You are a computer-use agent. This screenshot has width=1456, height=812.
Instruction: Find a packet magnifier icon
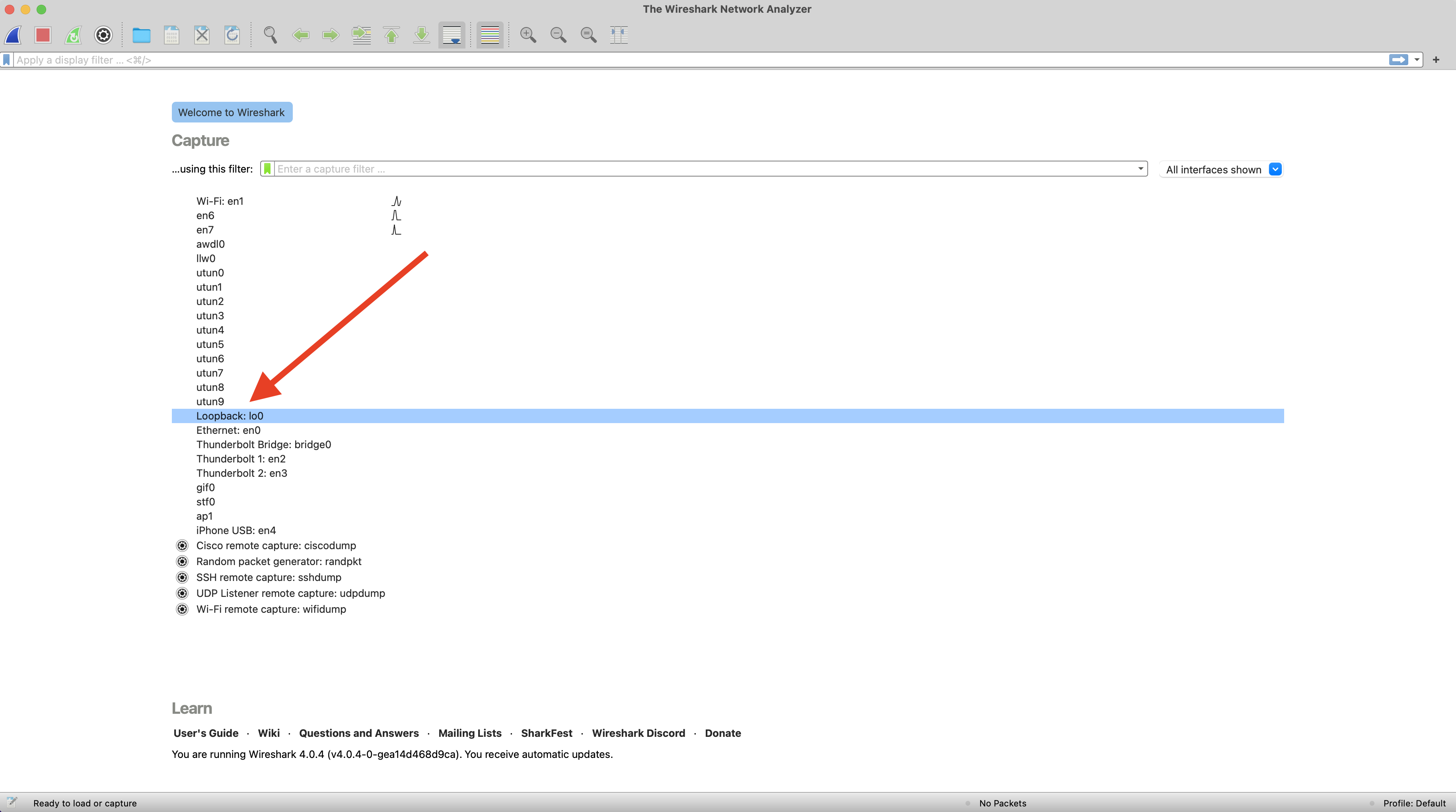click(x=270, y=35)
